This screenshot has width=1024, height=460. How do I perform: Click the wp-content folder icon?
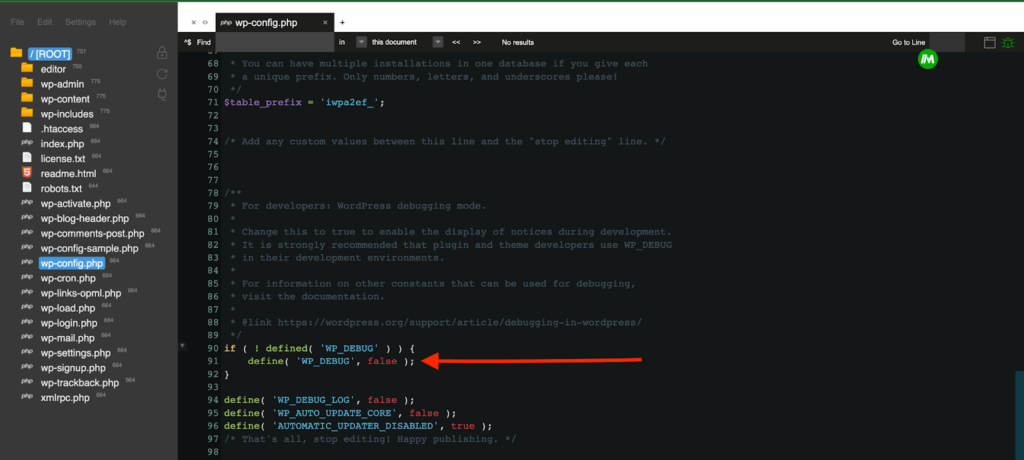pos(27,98)
